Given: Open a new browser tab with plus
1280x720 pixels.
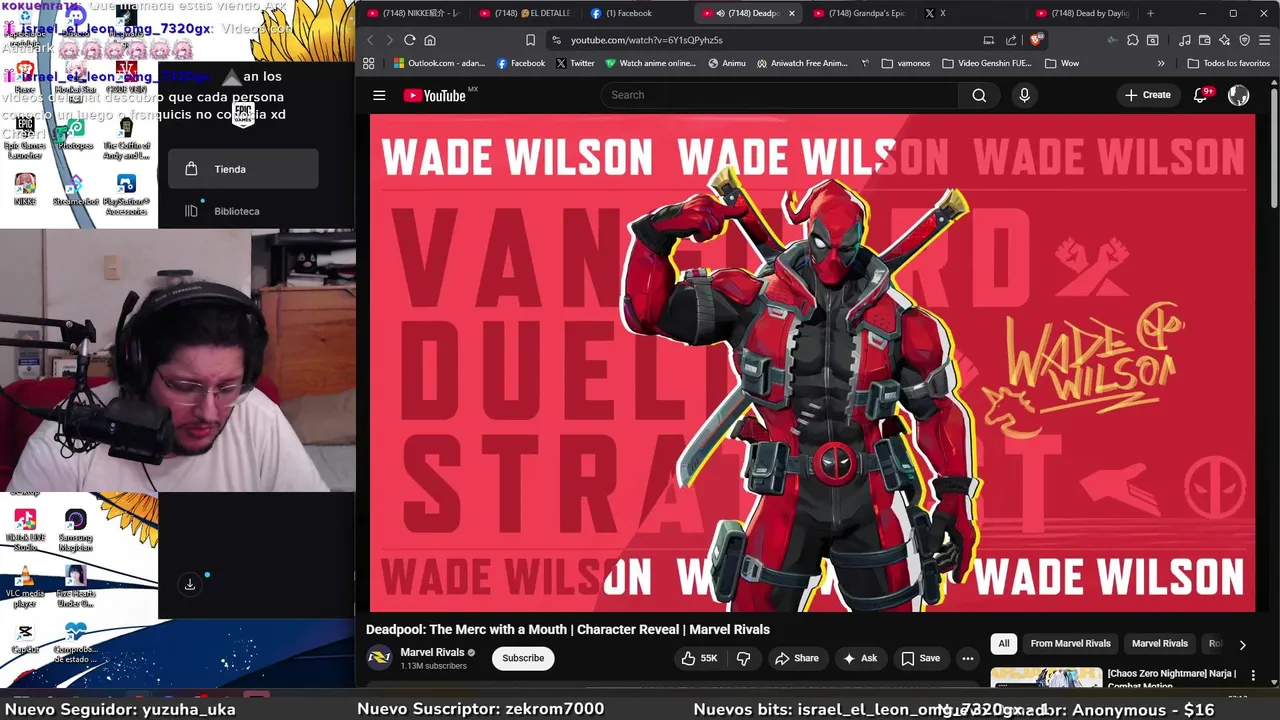Looking at the screenshot, I should tap(1150, 13).
